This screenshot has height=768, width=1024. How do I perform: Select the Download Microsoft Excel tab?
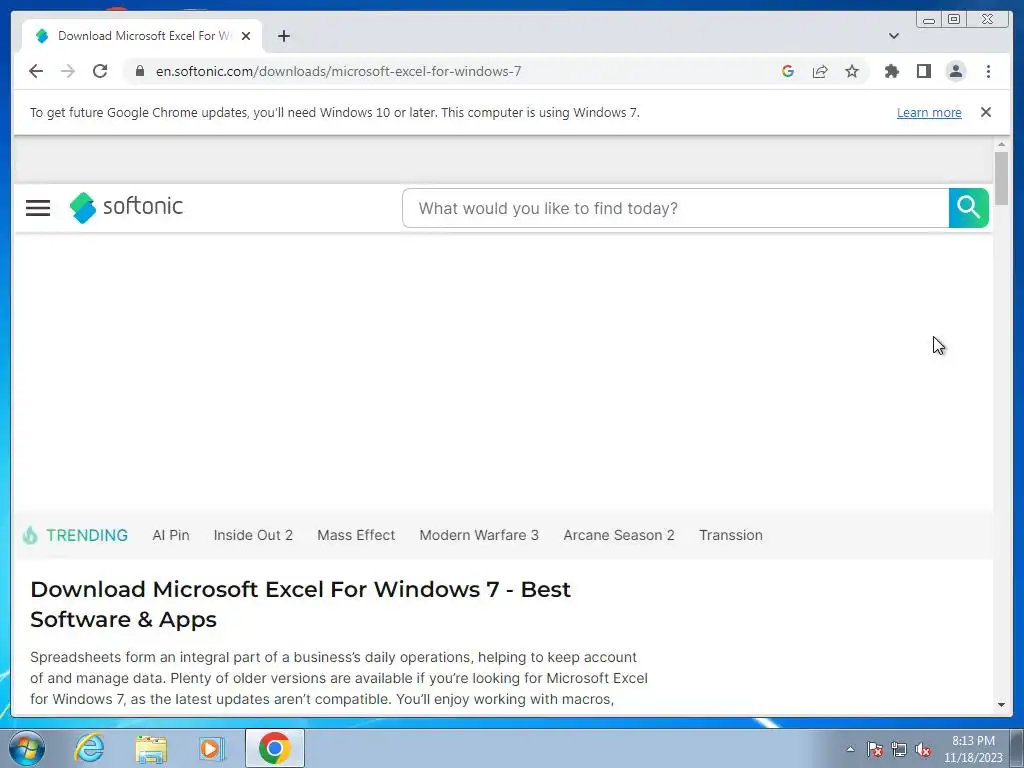click(x=142, y=36)
